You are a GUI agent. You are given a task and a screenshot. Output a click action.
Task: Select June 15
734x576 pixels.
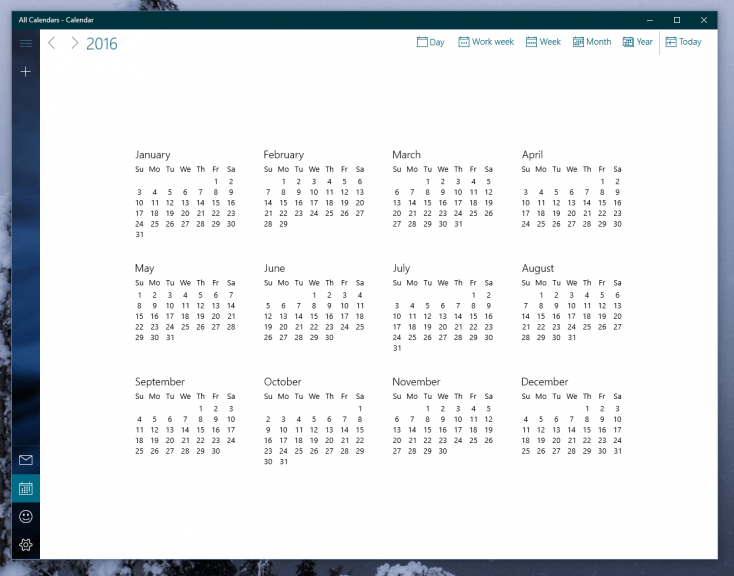[x=314, y=317]
